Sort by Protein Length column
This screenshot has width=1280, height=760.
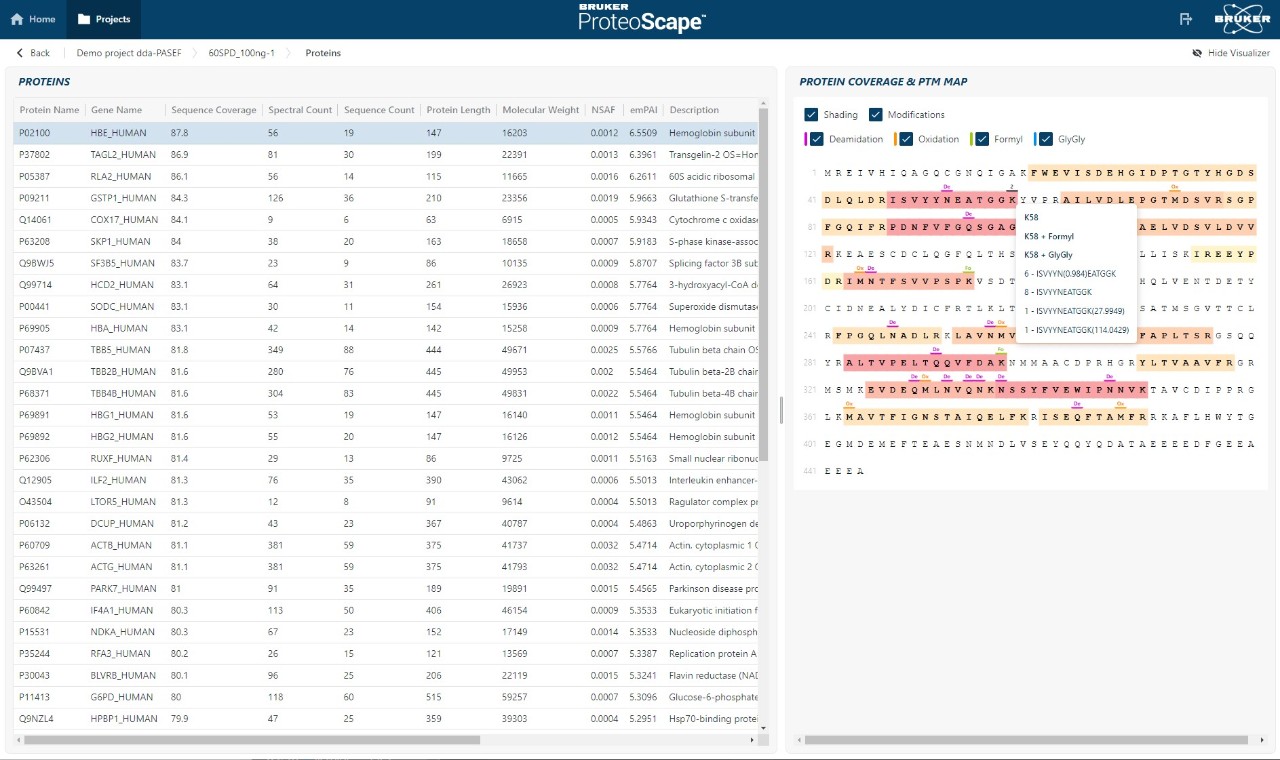click(458, 110)
